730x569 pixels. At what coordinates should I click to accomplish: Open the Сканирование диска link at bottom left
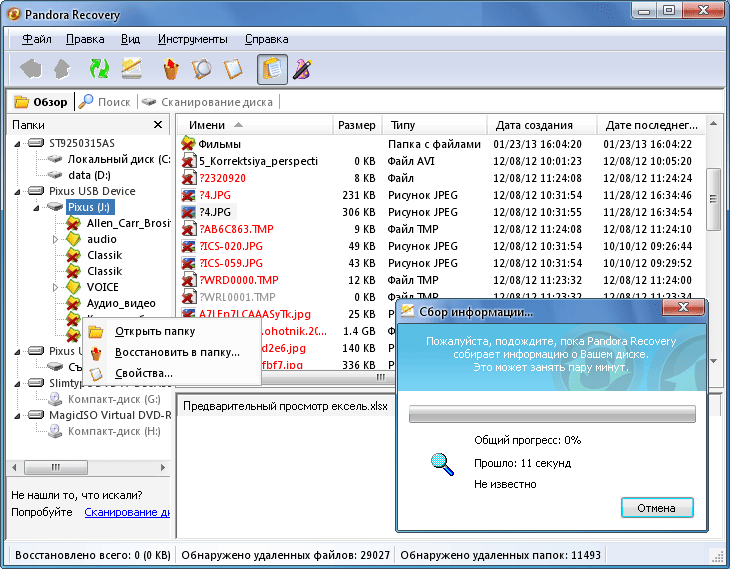pyautogui.click(x=127, y=512)
